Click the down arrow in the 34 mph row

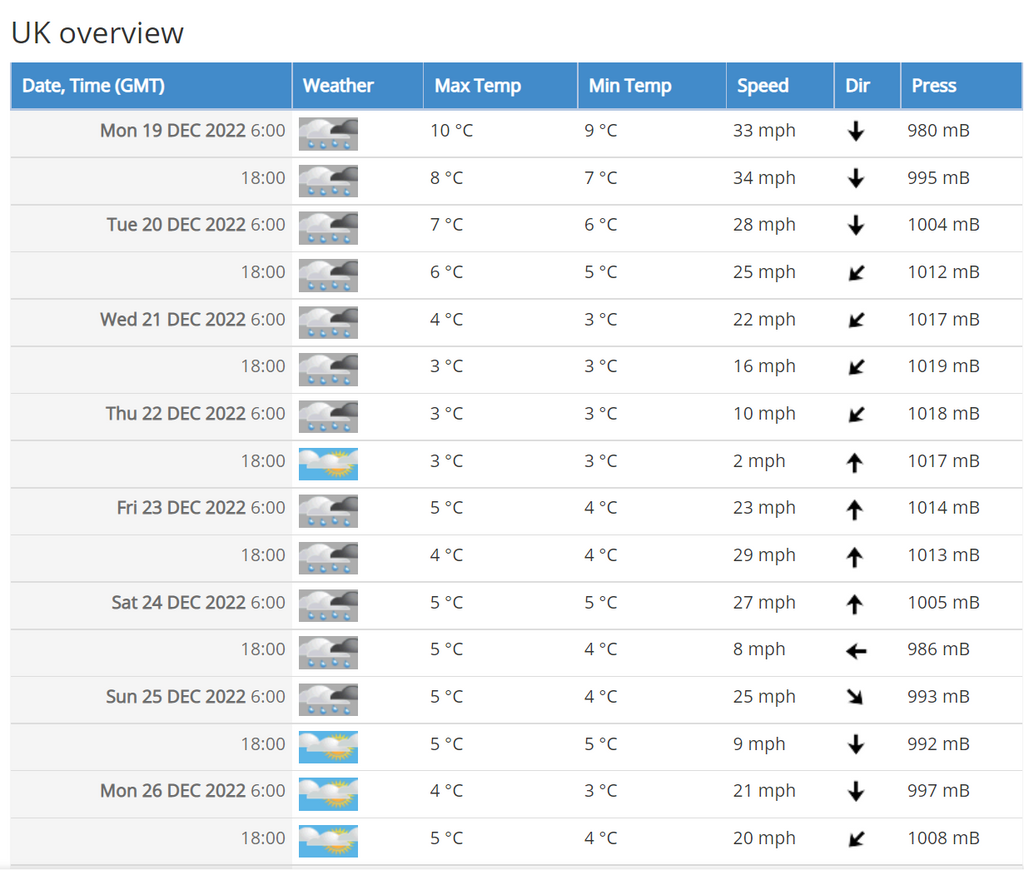tap(856, 178)
